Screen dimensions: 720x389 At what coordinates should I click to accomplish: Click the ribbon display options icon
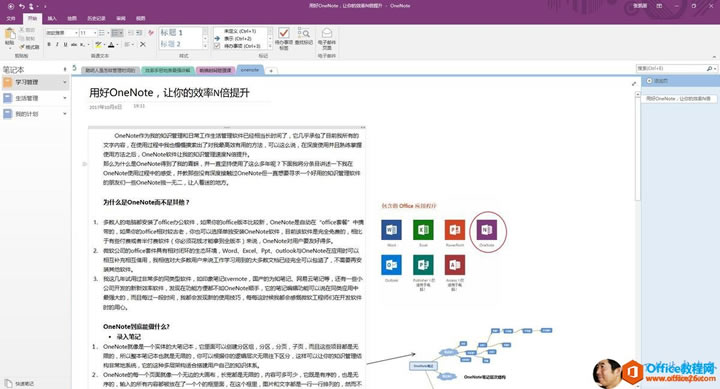point(659,6)
